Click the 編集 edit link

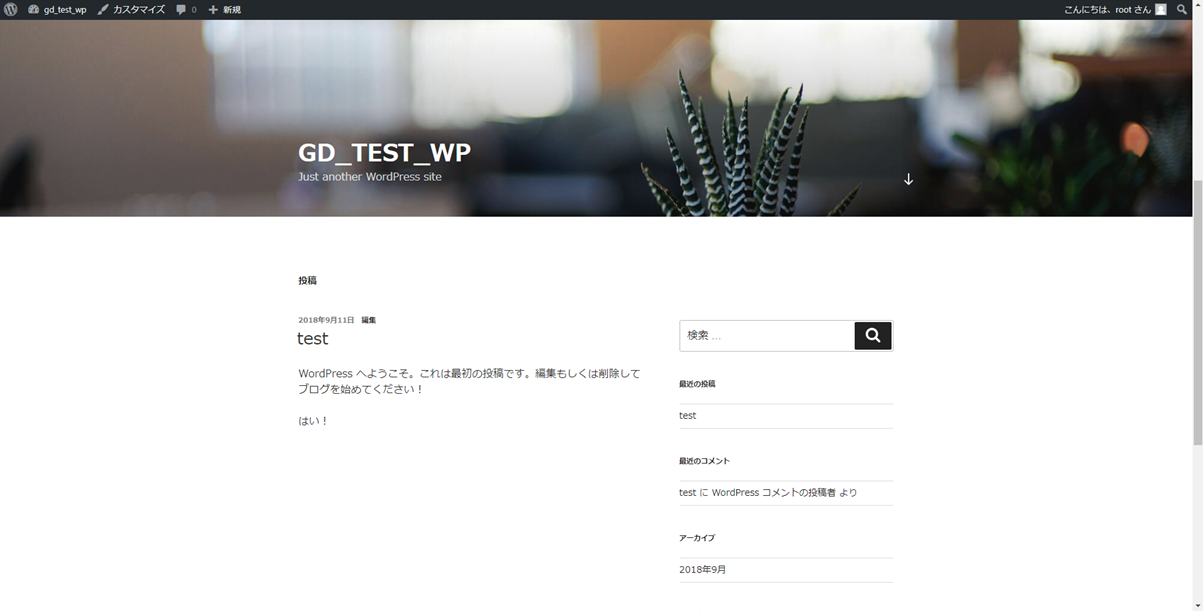click(x=369, y=320)
